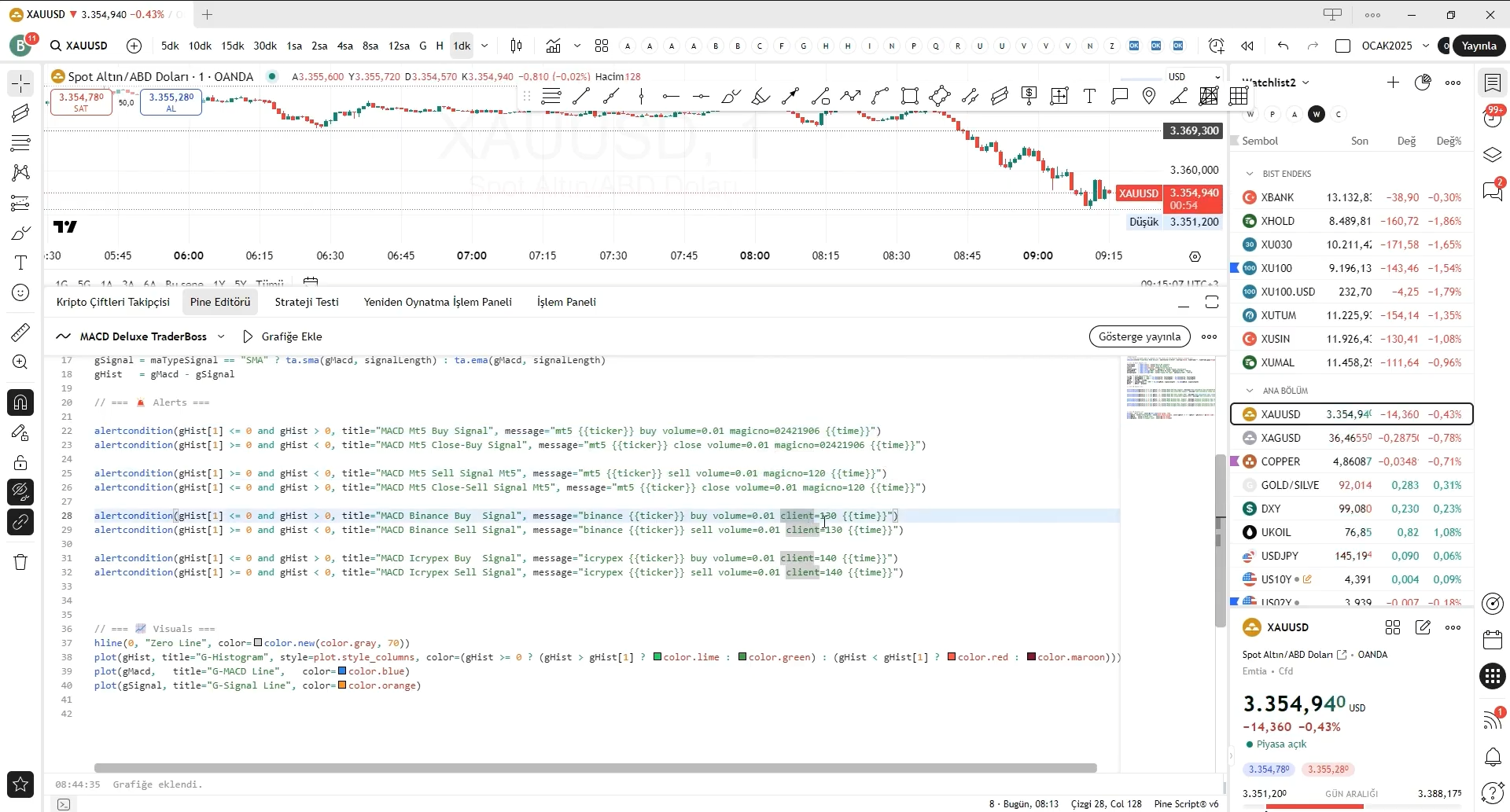Toggle hide all drawings
Viewport: 1510px width, 812px height.
(20, 492)
